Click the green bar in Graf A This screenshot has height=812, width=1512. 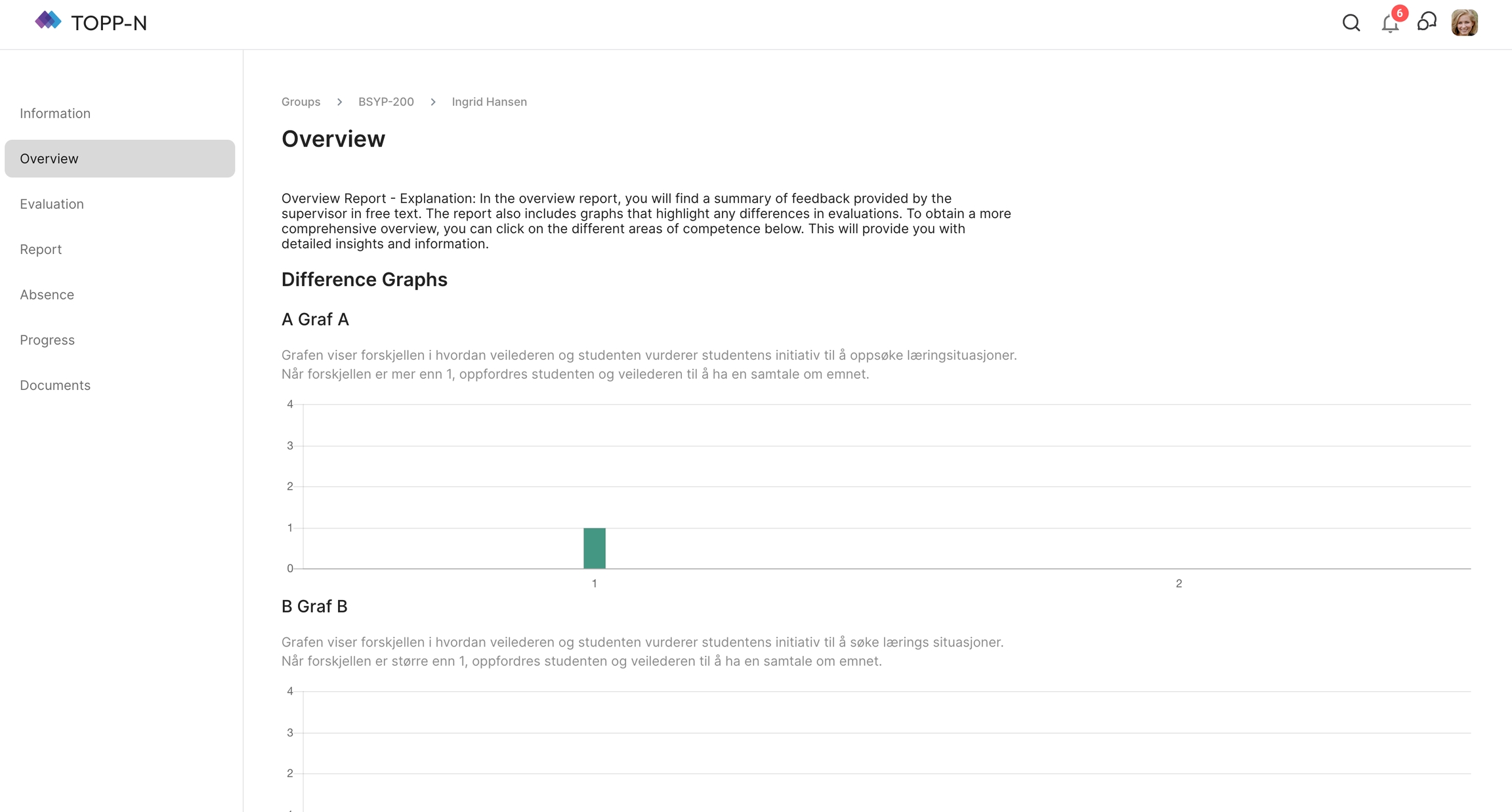click(x=594, y=548)
